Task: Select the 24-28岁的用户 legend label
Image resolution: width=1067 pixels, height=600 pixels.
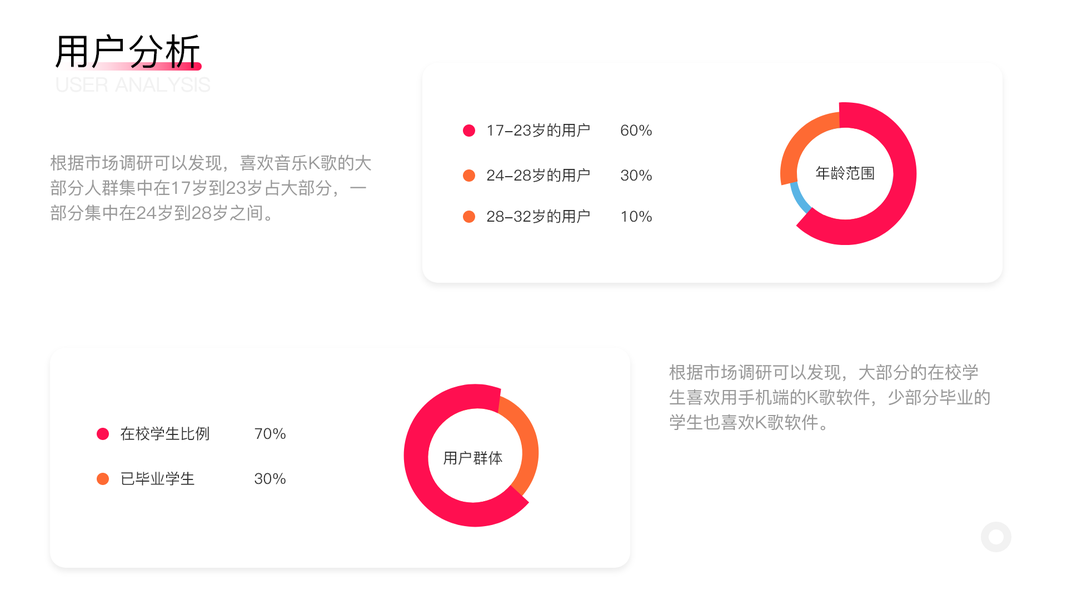Action: pyautogui.click(x=538, y=176)
